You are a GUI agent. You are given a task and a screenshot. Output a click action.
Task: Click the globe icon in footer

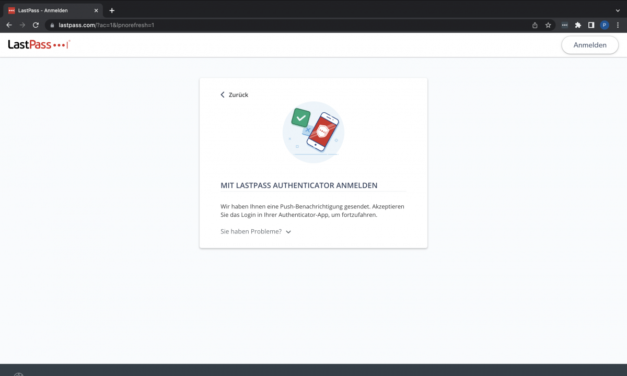click(19, 374)
